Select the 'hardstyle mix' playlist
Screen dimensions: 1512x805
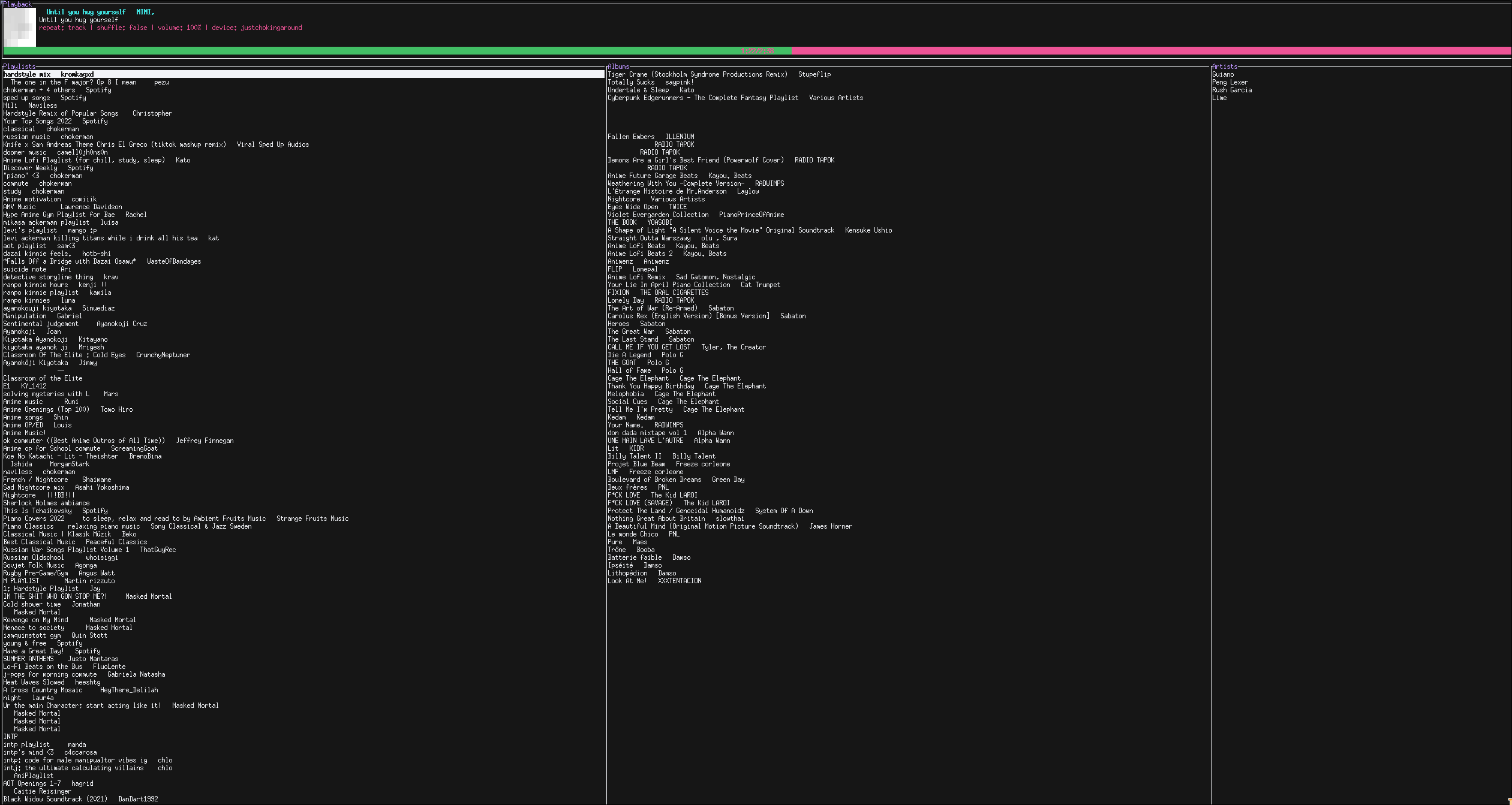coord(26,74)
